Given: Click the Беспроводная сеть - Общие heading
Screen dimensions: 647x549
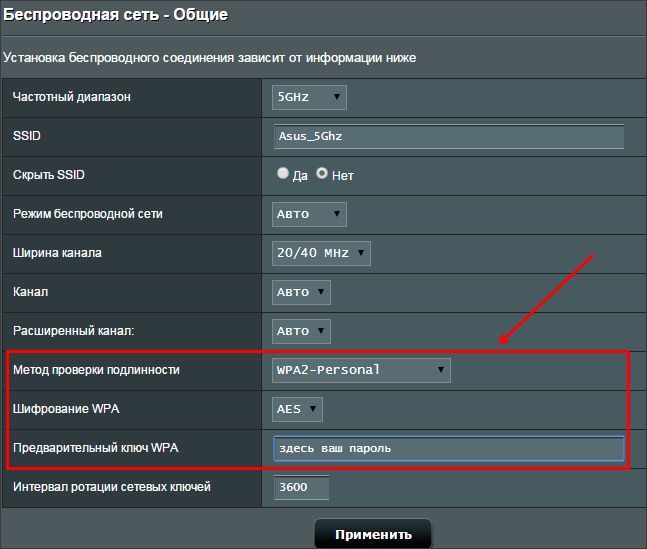Looking at the screenshot, I should click(116, 14).
